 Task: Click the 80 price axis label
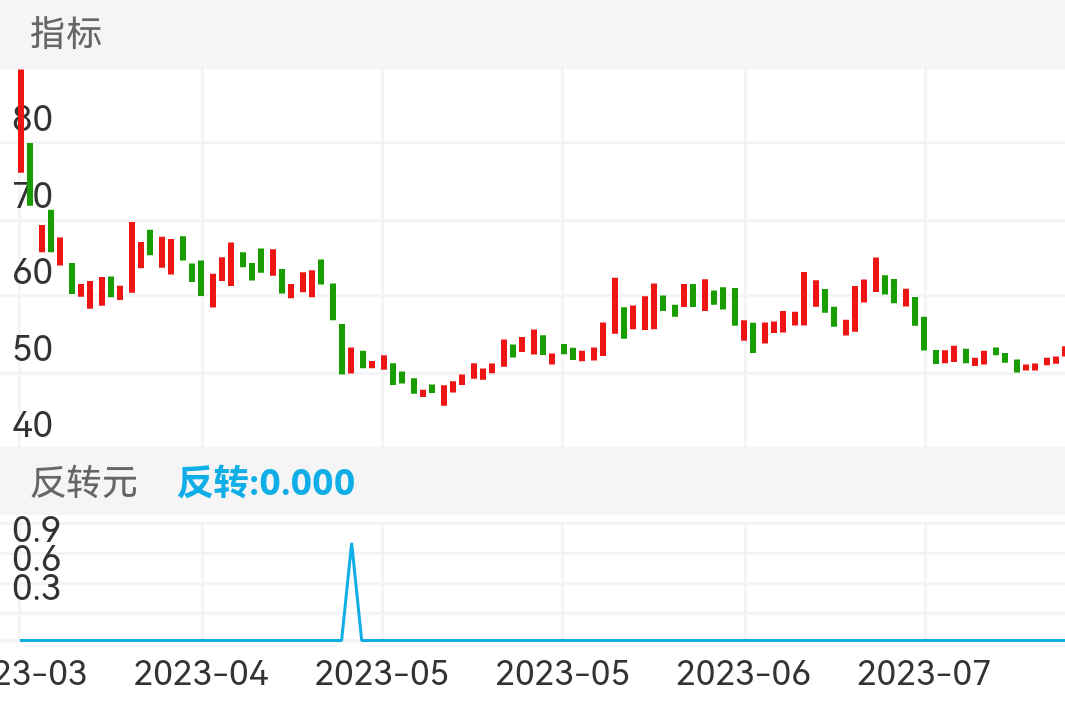[33, 119]
